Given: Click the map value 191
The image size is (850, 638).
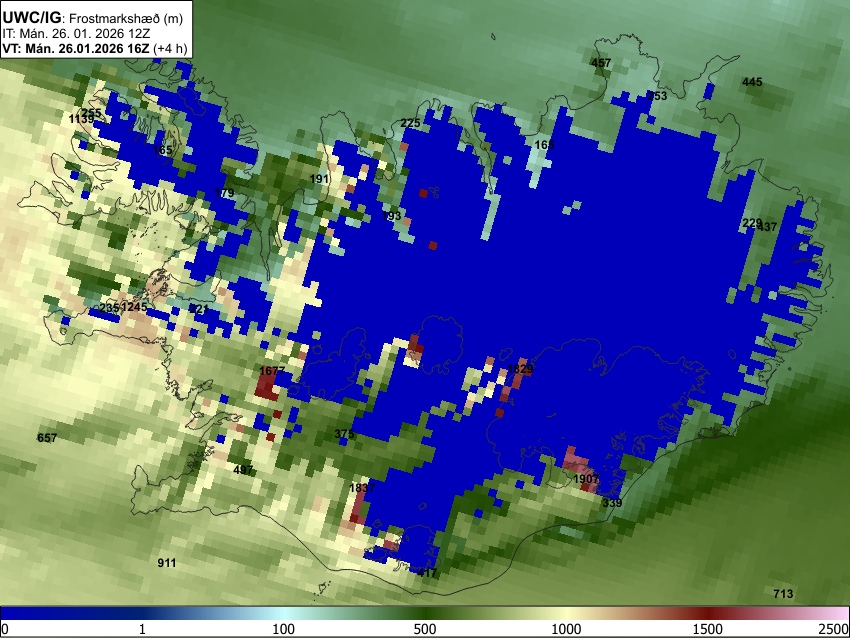Looking at the screenshot, I should (x=319, y=178).
